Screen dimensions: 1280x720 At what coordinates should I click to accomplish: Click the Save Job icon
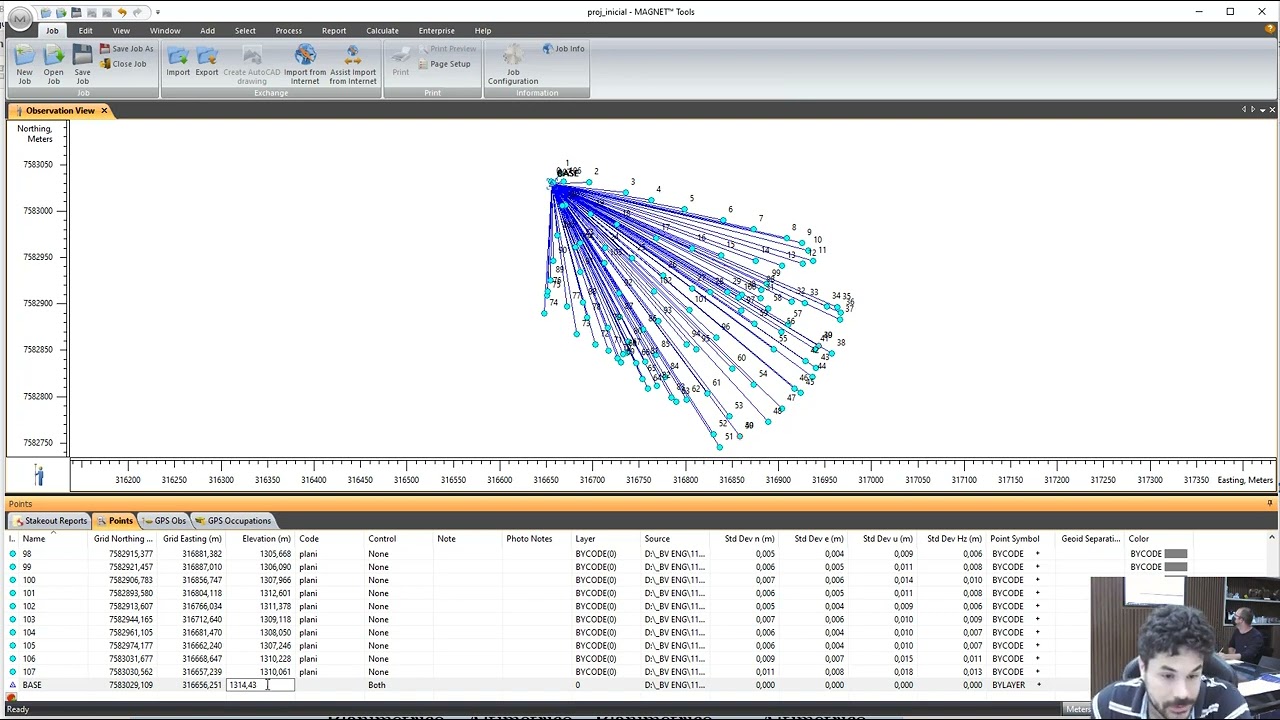point(82,64)
